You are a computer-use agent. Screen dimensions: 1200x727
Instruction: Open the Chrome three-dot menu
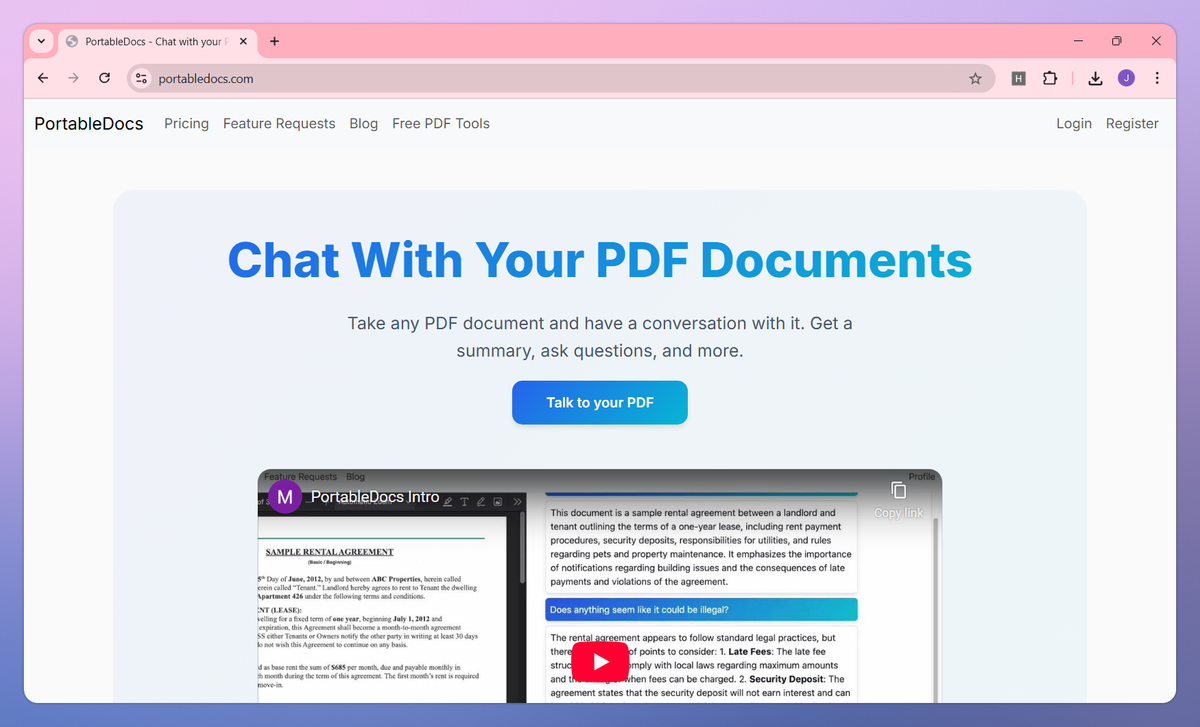[1157, 78]
